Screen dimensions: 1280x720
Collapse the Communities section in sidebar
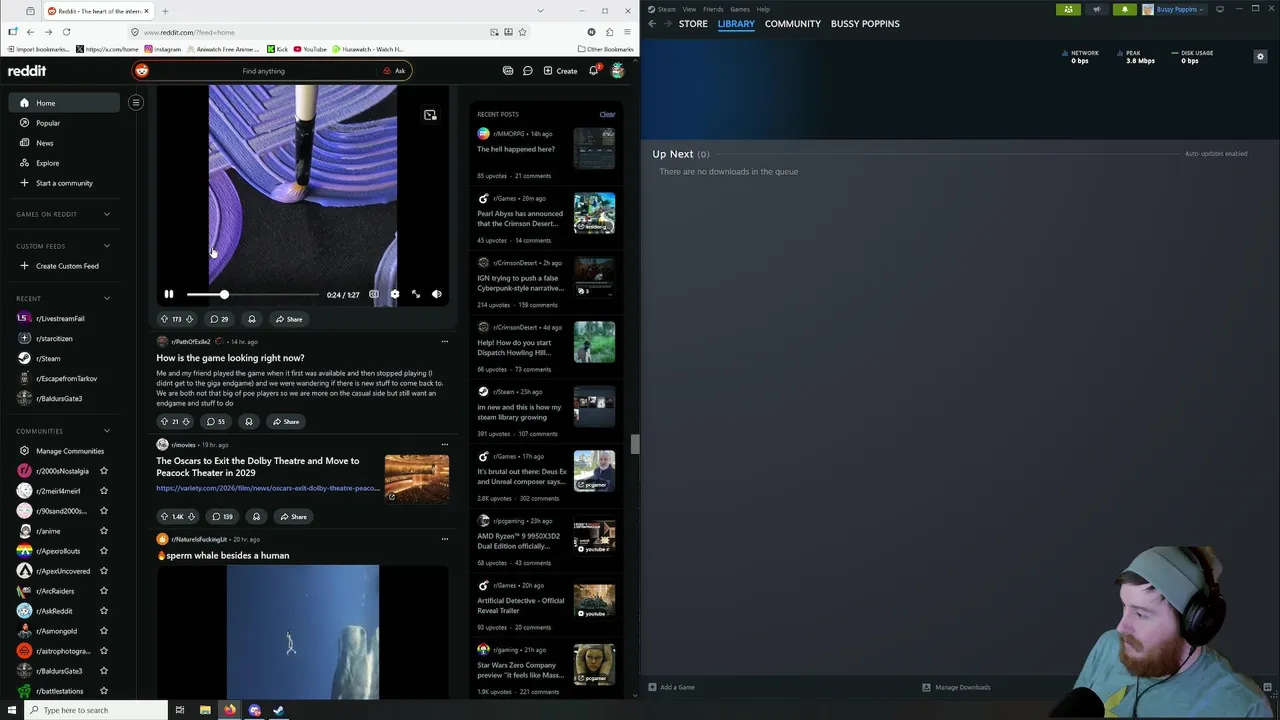coord(107,431)
